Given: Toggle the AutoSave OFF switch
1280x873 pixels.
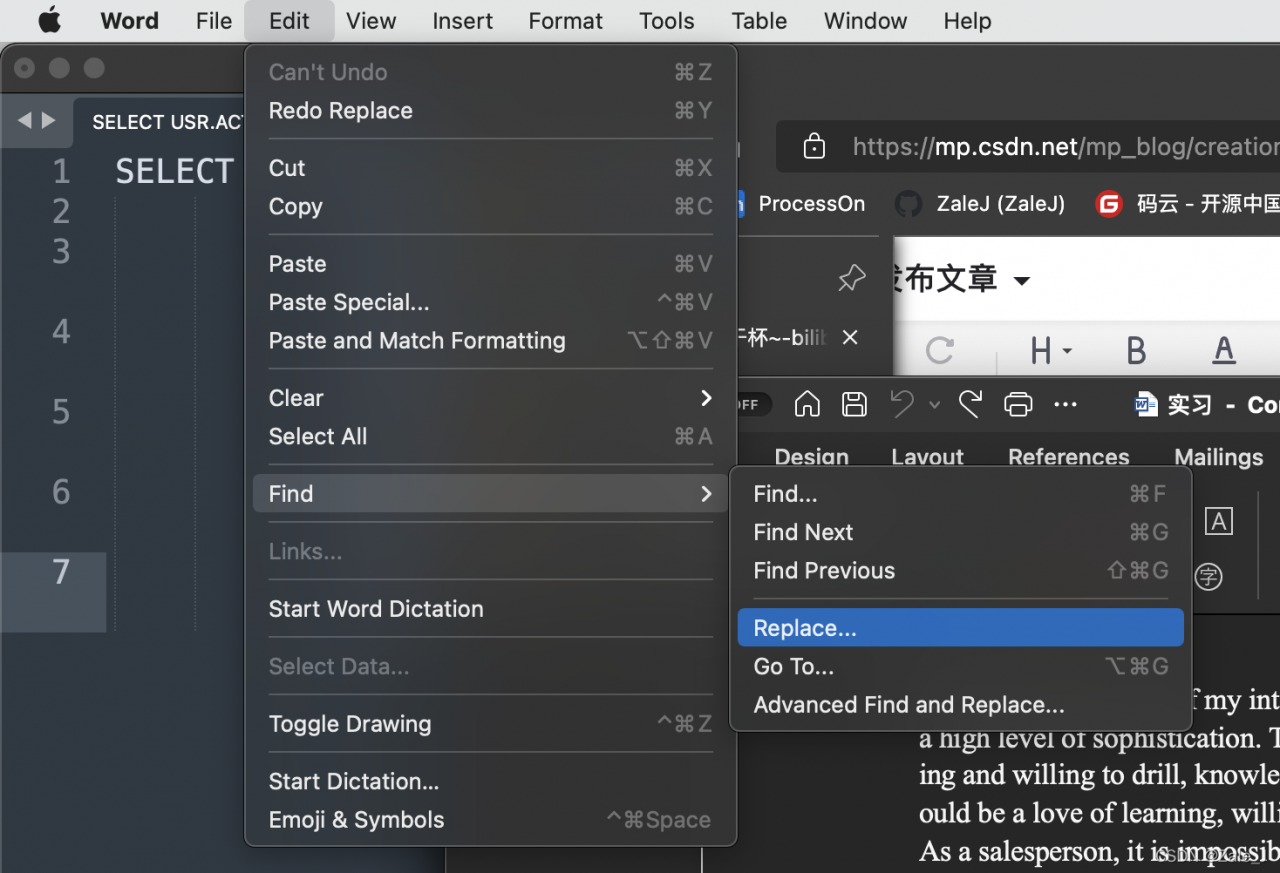Looking at the screenshot, I should (746, 404).
